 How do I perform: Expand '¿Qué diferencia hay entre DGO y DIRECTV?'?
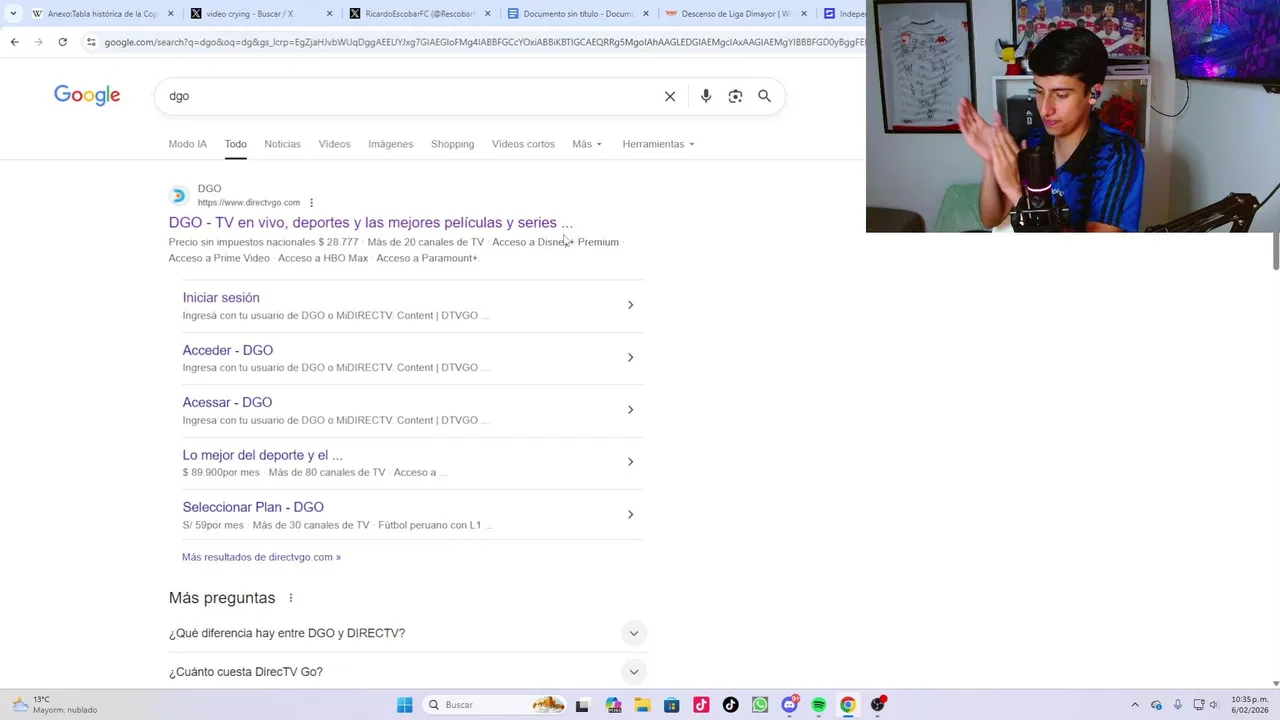[x=408, y=633]
